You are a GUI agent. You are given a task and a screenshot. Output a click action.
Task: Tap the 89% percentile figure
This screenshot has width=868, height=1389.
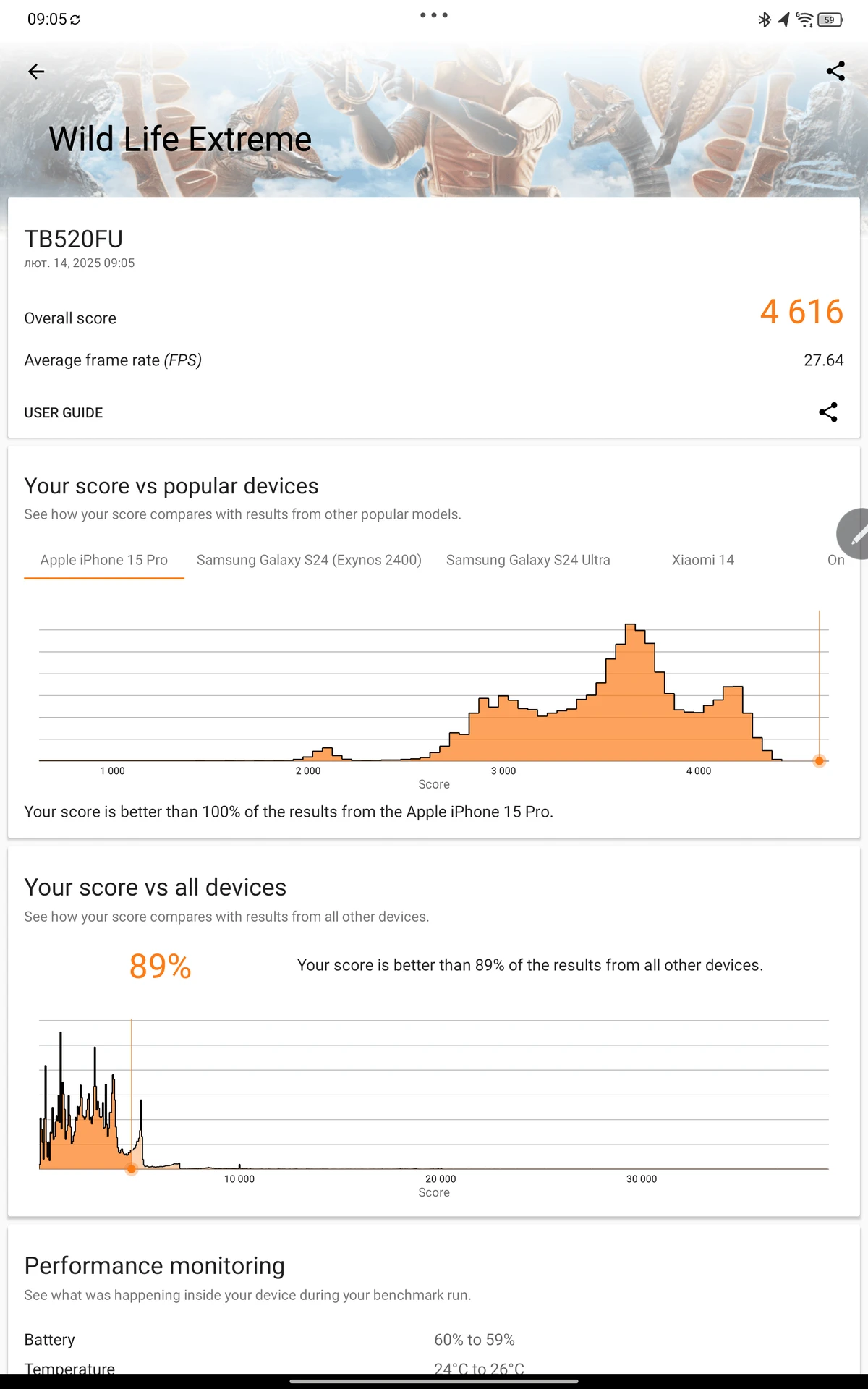[x=160, y=967]
